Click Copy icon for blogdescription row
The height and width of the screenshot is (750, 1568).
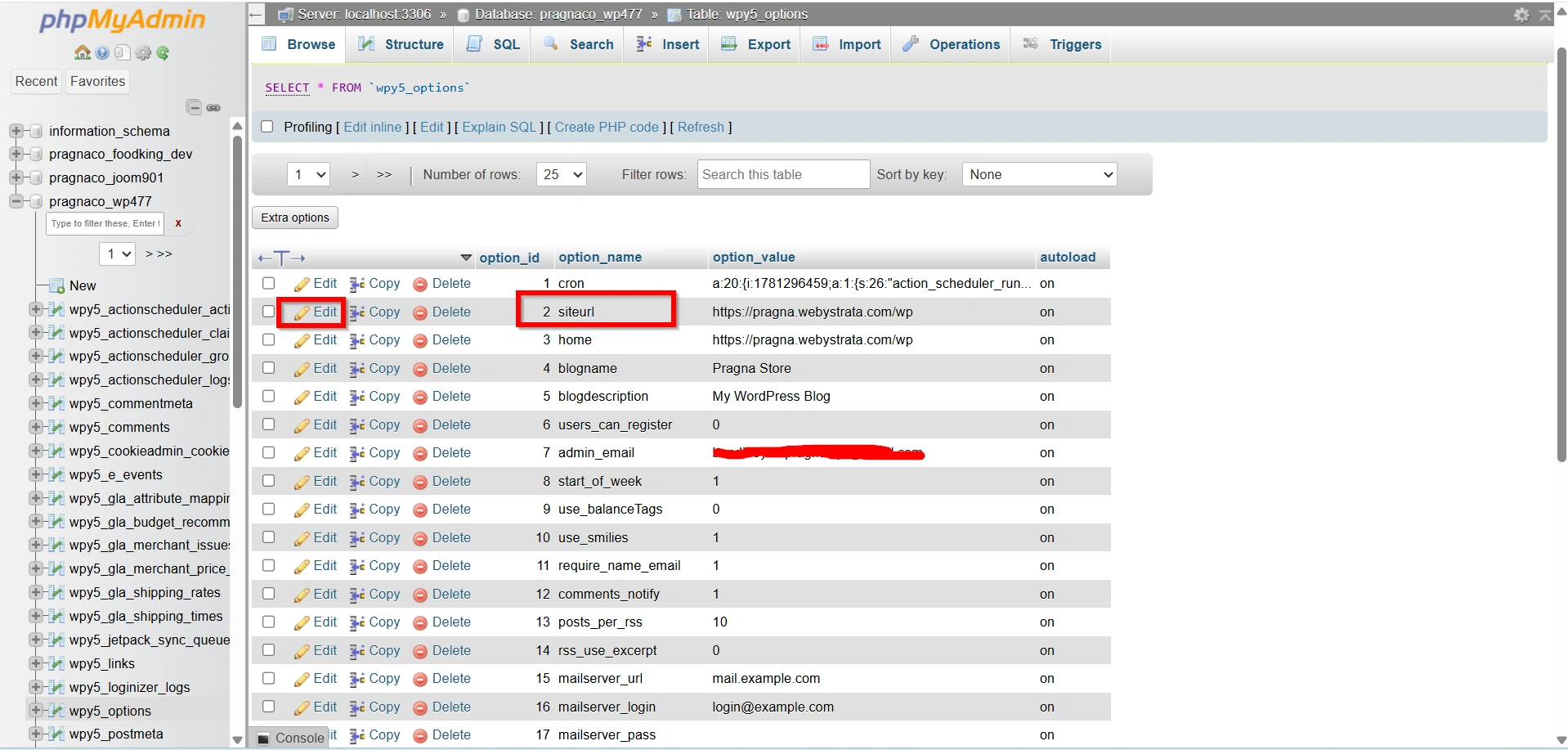(x=357, y=397)
